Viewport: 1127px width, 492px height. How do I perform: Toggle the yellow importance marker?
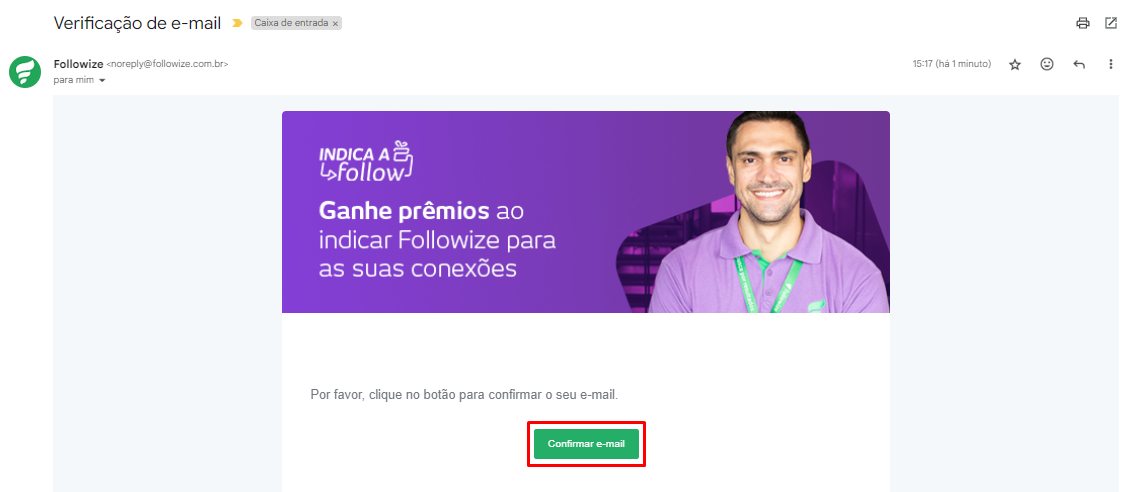[x=238, y=23]
